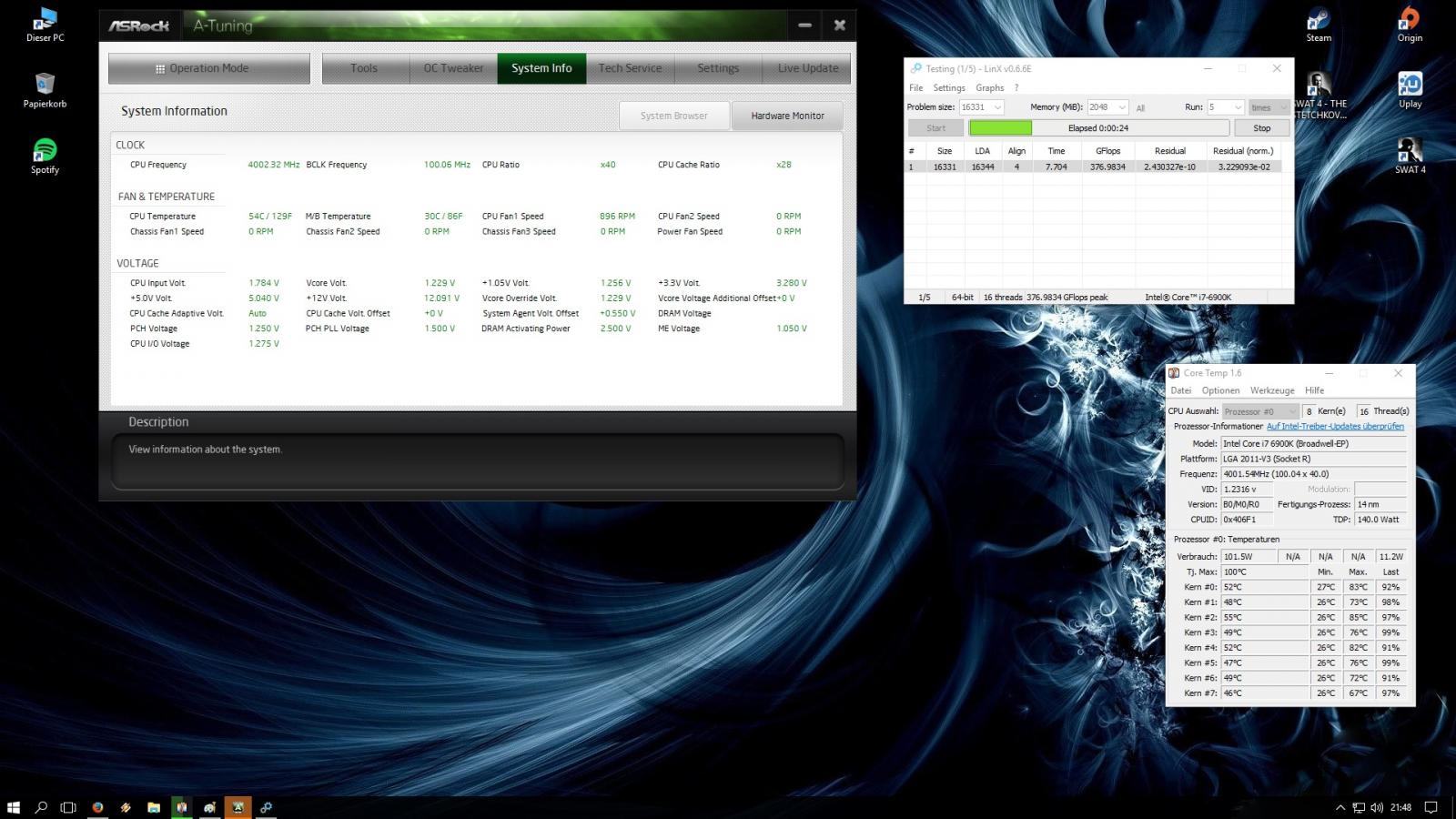Viewport: 1456px width, 819px height.
Task: Open the Winamp taskbar icon
Action: click(126, 807)
